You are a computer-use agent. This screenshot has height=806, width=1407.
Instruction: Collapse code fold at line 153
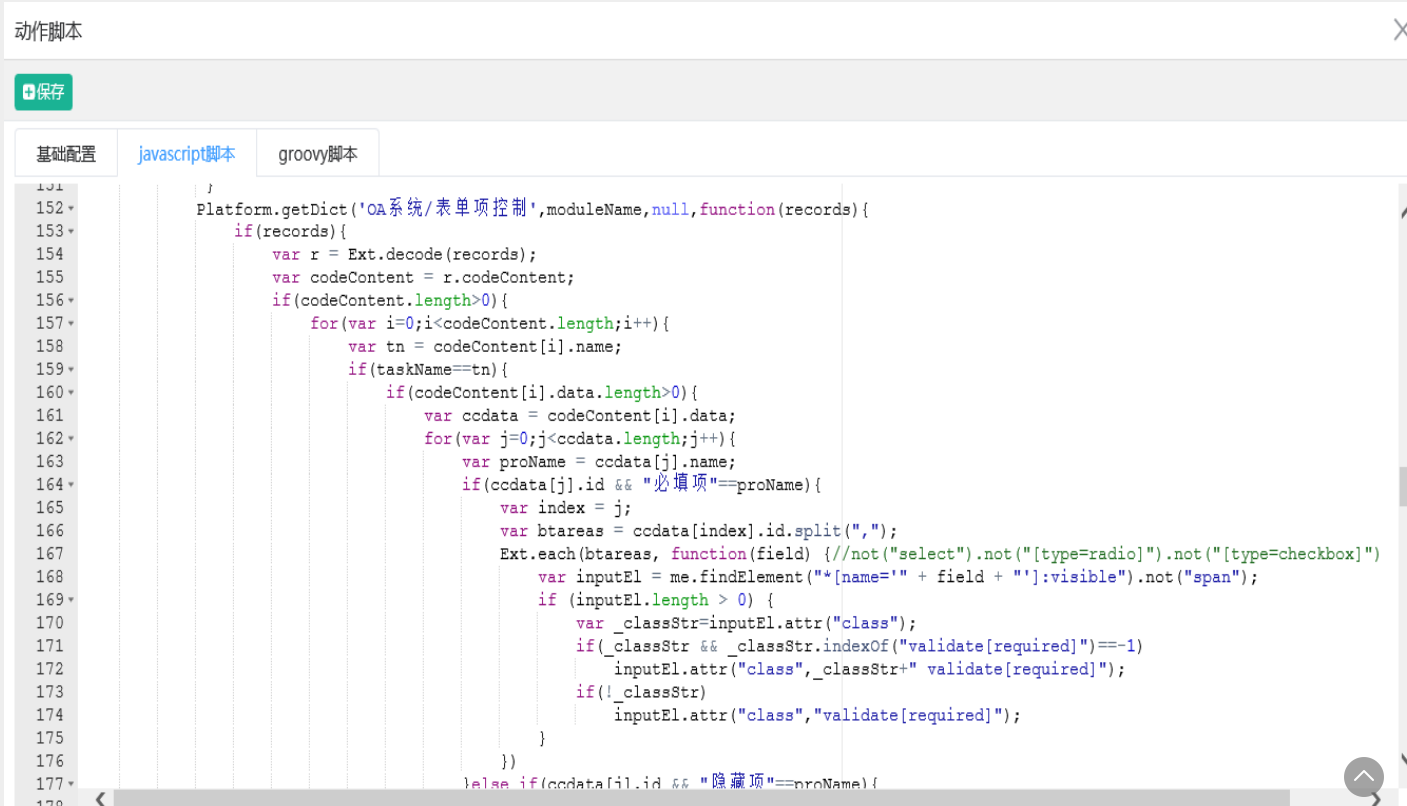pyautogui.click(x=71, y=232)
